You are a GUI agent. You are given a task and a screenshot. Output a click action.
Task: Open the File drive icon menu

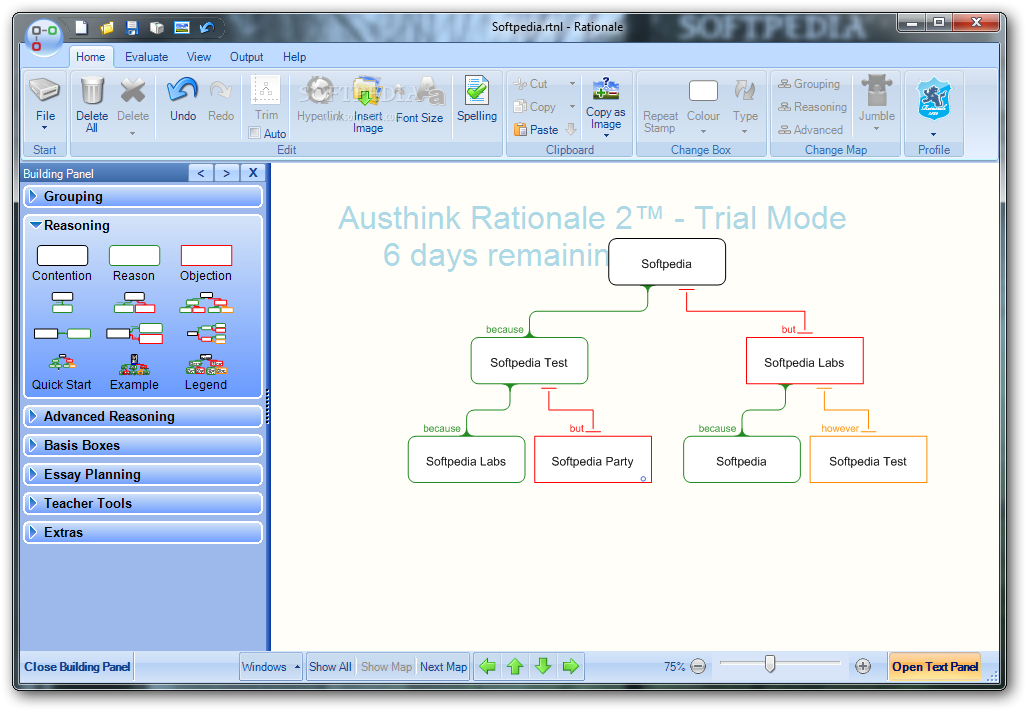click(45, 105)
